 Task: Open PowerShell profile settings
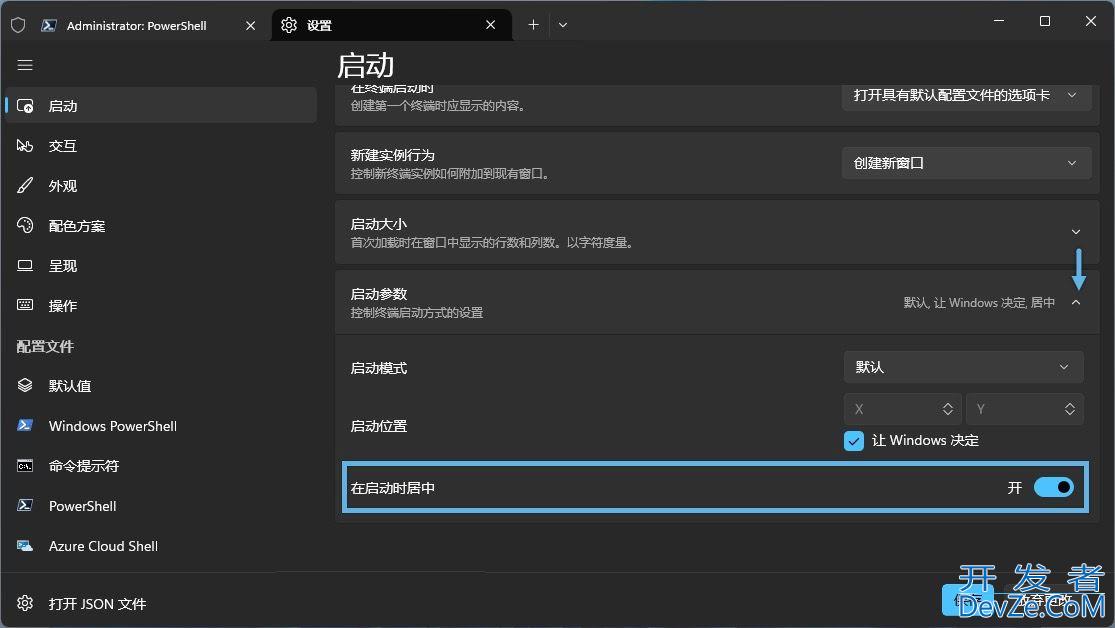pyautogui.click(x=161, y=506)
